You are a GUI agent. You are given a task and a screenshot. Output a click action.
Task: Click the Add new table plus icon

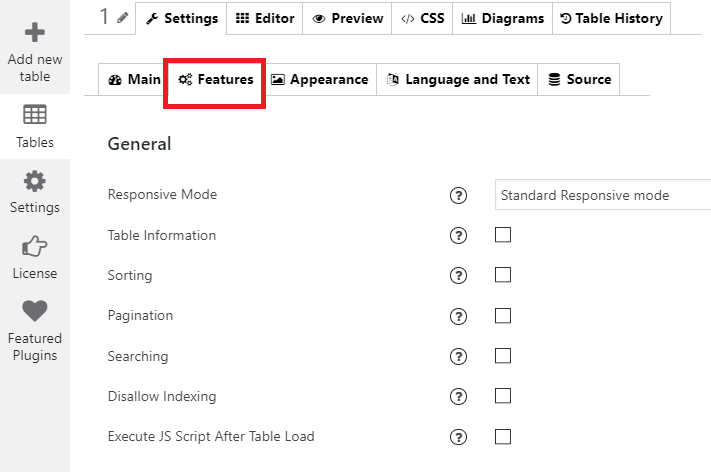point(34,33)
